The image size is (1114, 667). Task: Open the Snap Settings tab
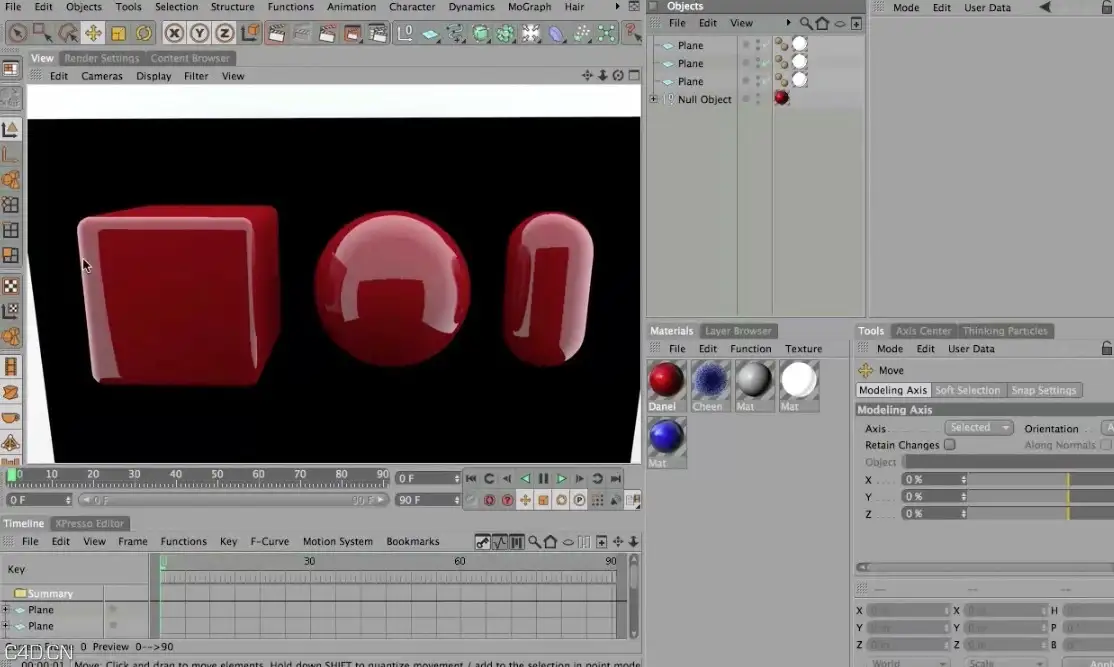tap(1044, 390)
